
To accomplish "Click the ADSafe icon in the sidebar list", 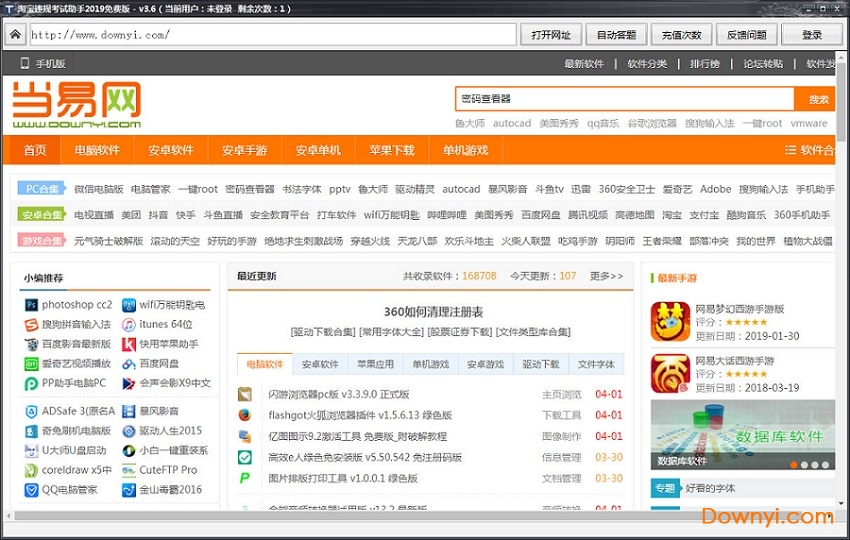I will click(x=31, y=411).
